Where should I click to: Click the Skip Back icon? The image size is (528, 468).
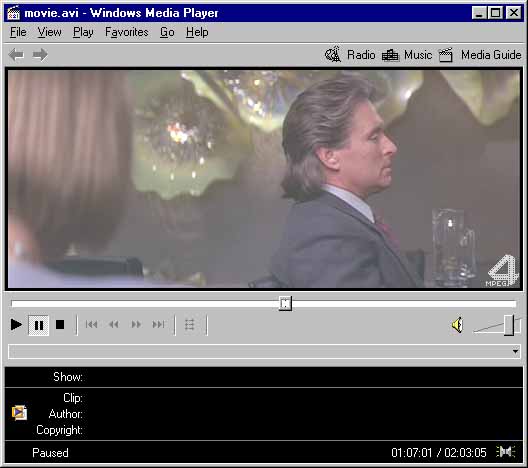pos(92,325)
